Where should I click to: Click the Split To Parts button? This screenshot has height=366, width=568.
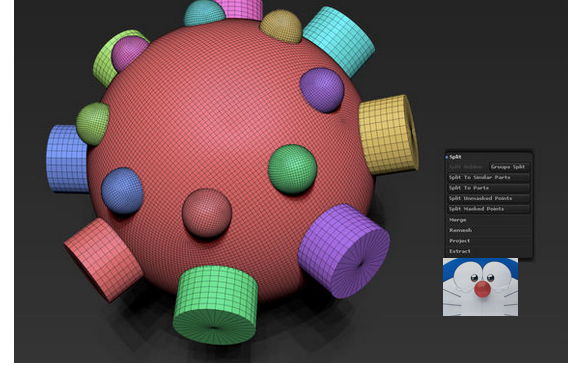(489, 188)
